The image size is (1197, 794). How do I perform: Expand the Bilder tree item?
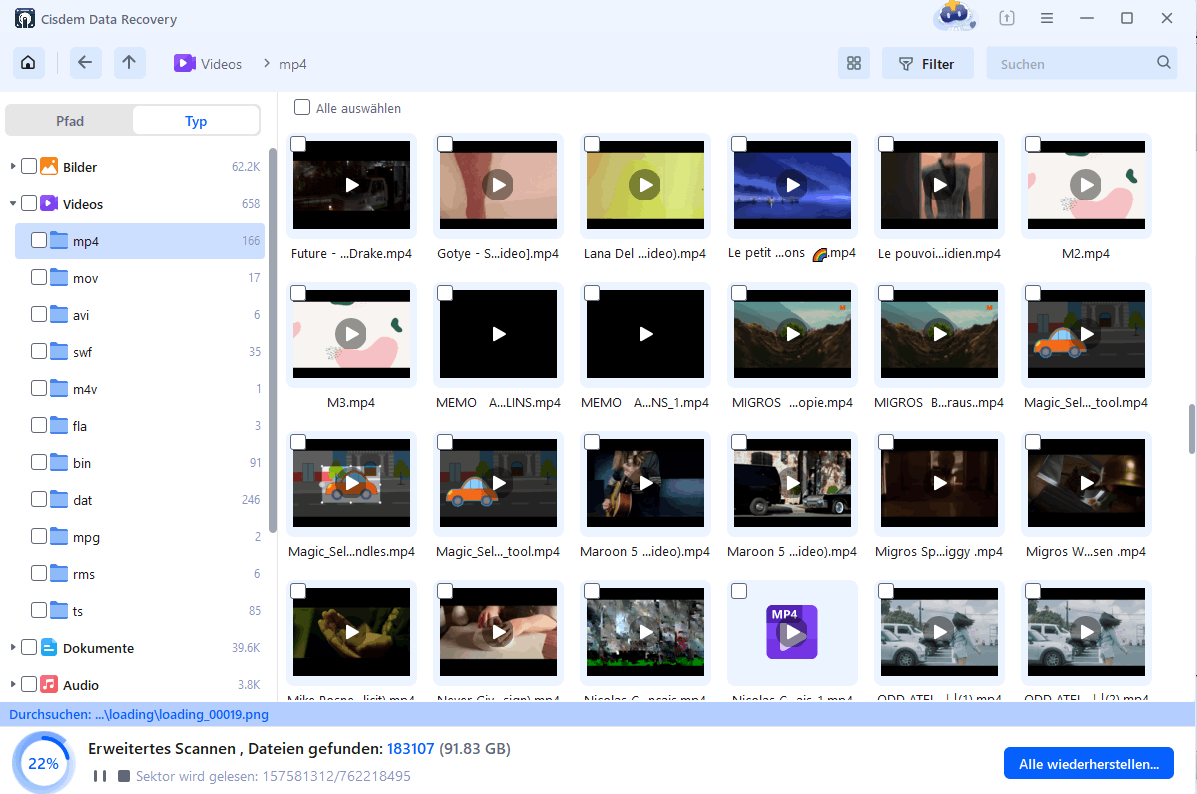click(14, 166)
